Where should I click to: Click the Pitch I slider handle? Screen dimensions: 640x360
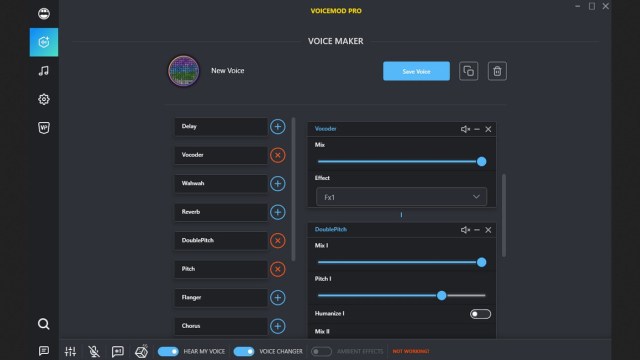click(x=442, y=296)
